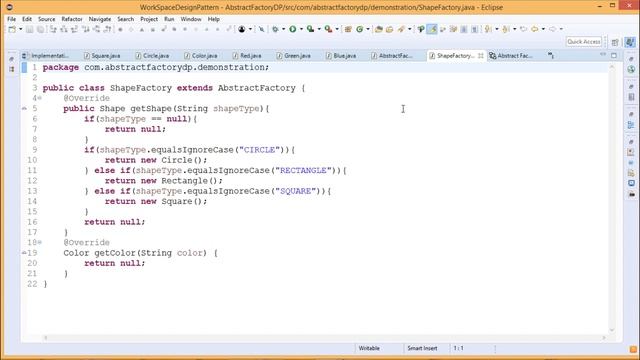Viewport: 640px width, 360px height.
Task: Minimize the editor area button
Action: (x=603, y=55)
